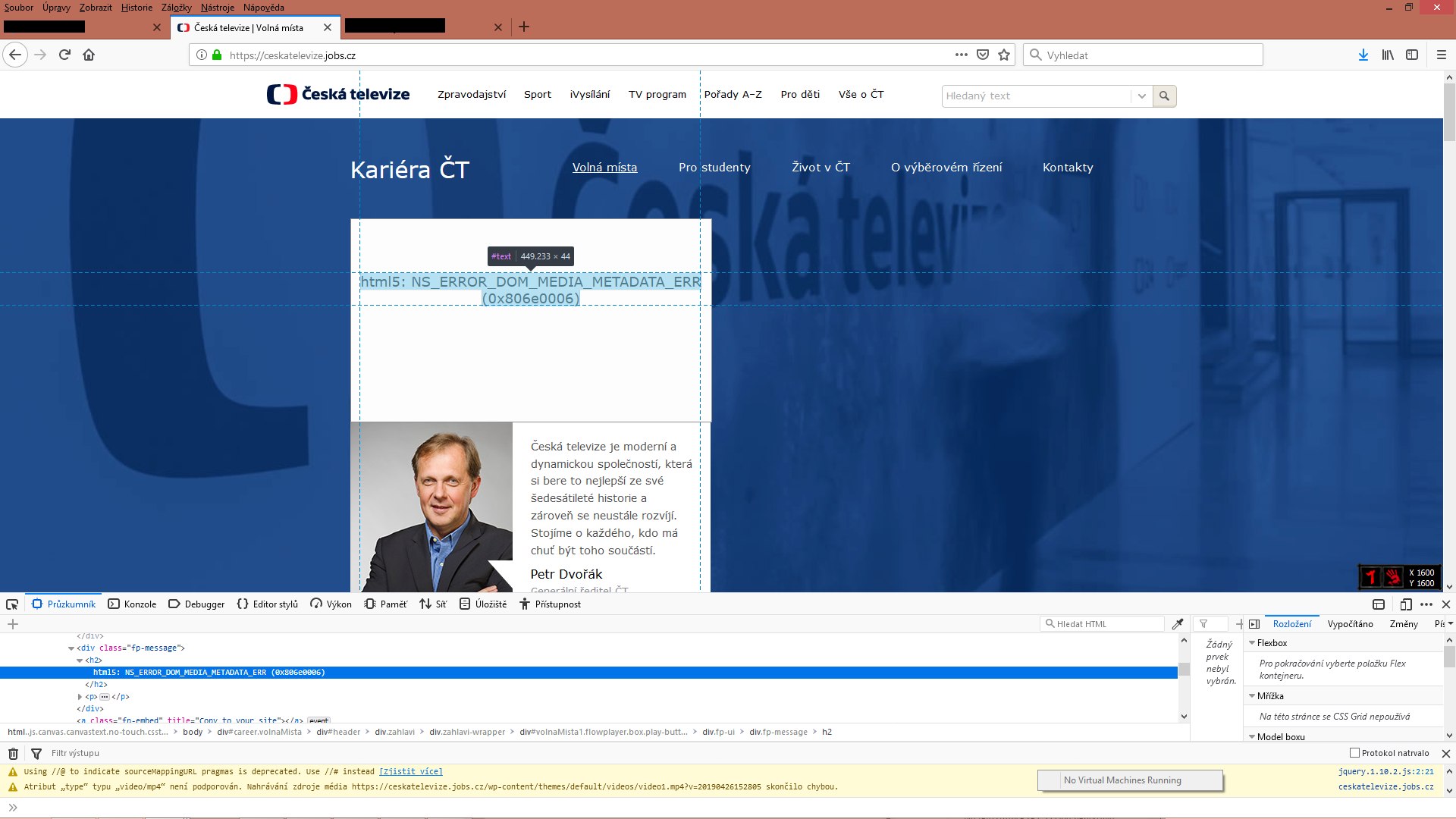Viewport: 1456px width, 819px height.
Task: Click the site search magnifier button
Action: click(1164, 96)
